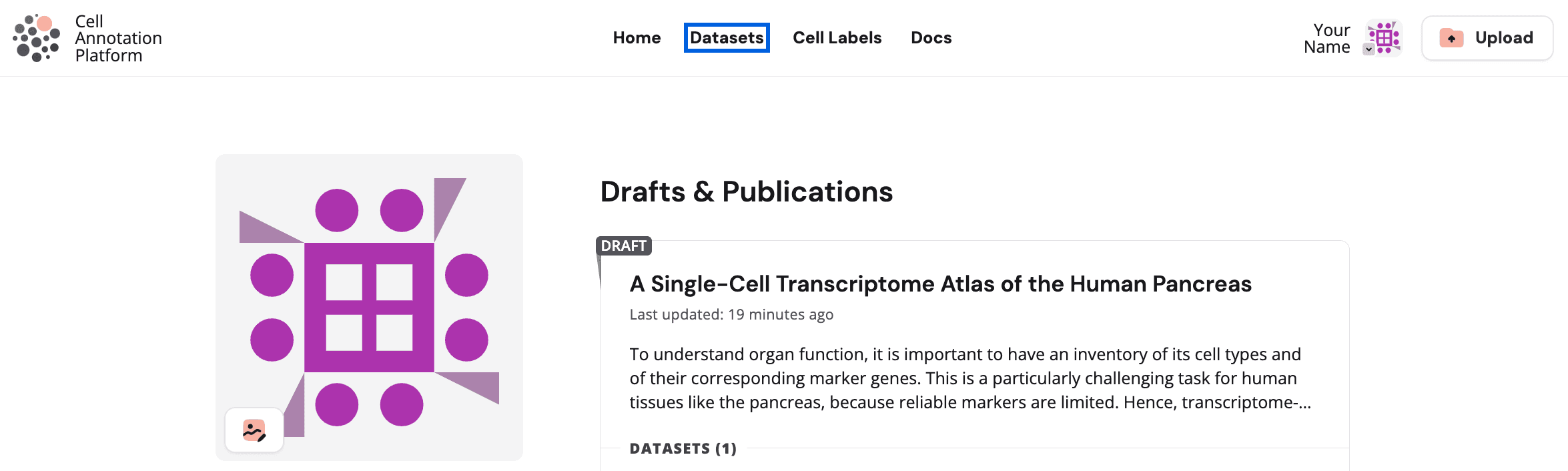The height and width of the screenshot is (471, 1568).
Task: Go to Cell Labels section
Action: coord(837,38)
